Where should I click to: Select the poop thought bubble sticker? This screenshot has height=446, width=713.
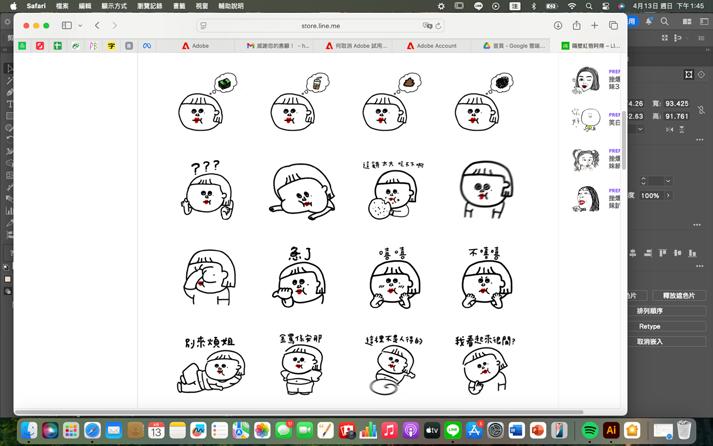coord(392,101)
